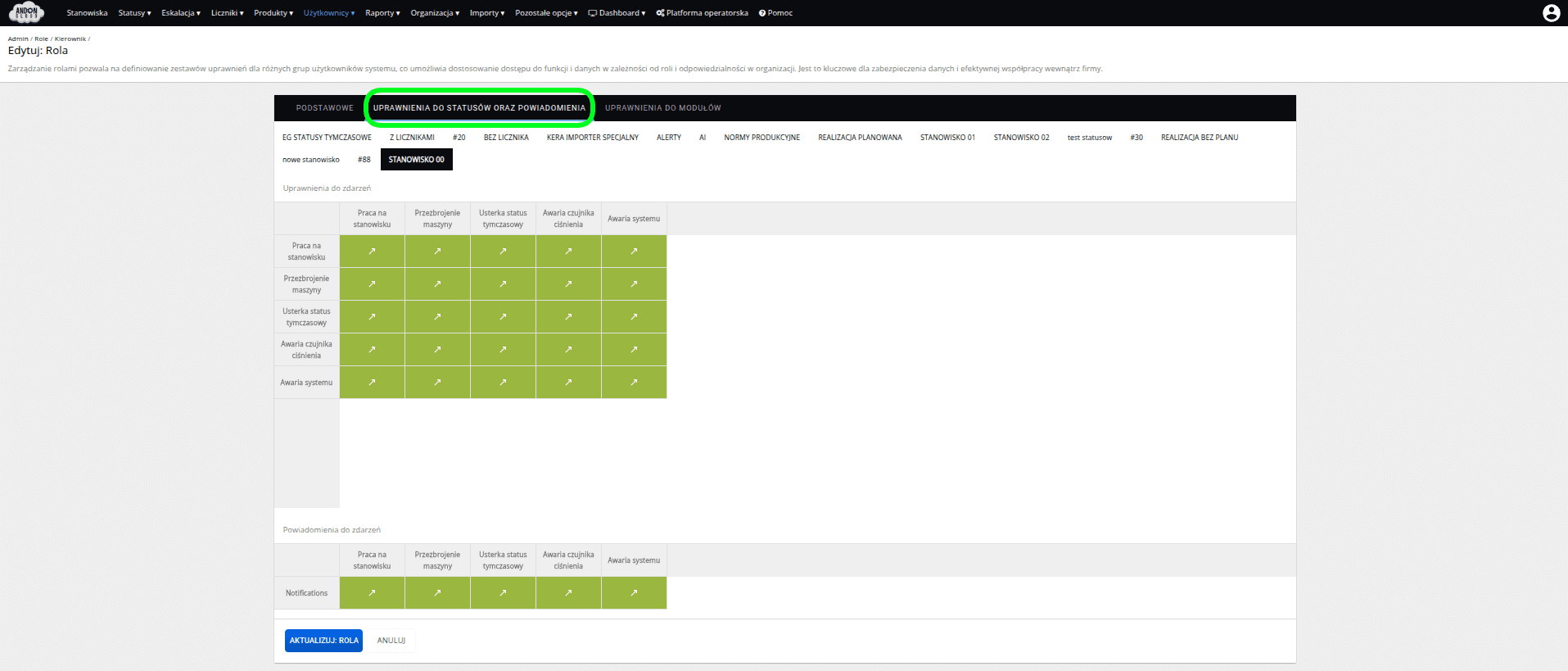The height and width of the screenshot is (671, 1568).
Task: Toggle Notifications for Usterka status tymczasowy
Action: coord(503,593)
